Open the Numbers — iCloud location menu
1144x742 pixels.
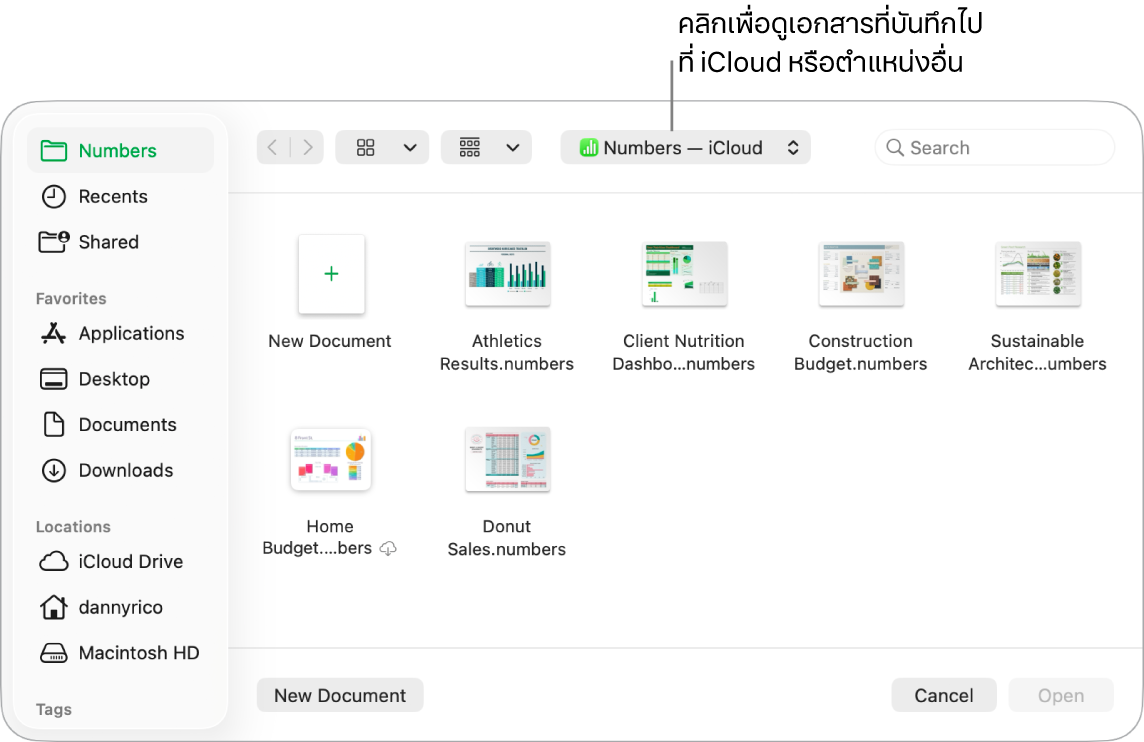click(685, 147)
